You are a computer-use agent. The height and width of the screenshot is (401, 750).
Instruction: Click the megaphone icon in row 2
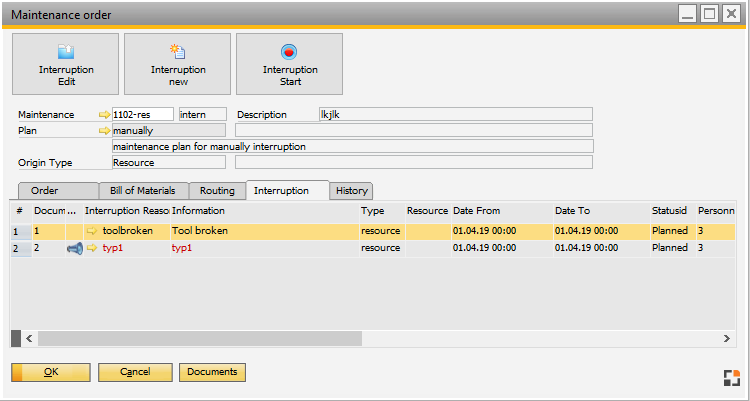coord(74,248)
